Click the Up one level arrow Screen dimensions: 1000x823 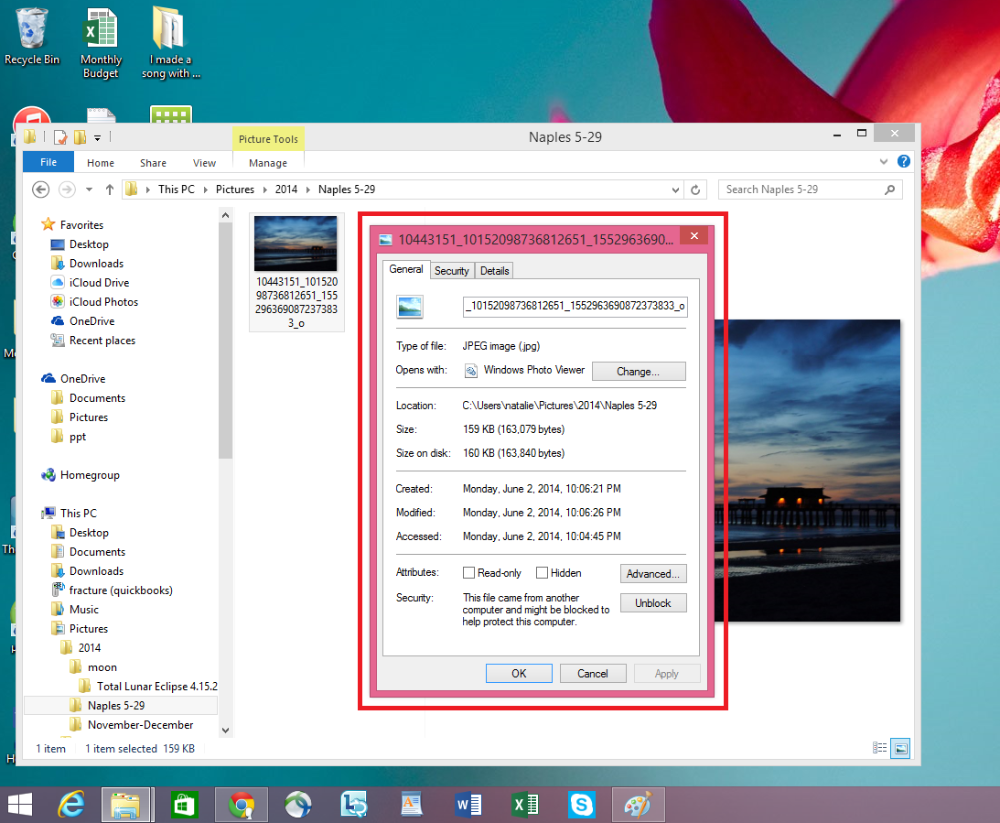tap(110, 189)
